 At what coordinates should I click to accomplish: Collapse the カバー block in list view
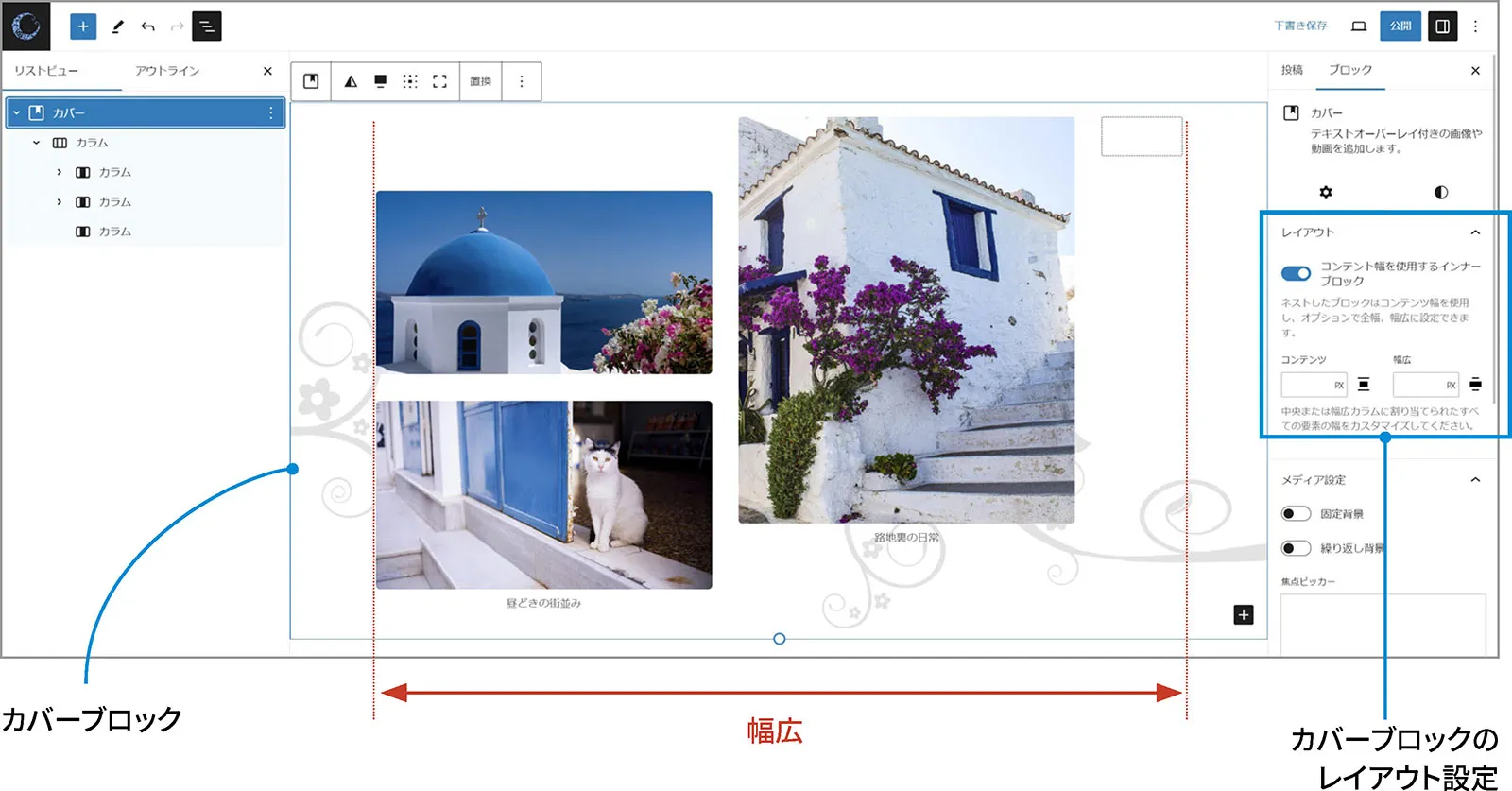click(17, 113)
